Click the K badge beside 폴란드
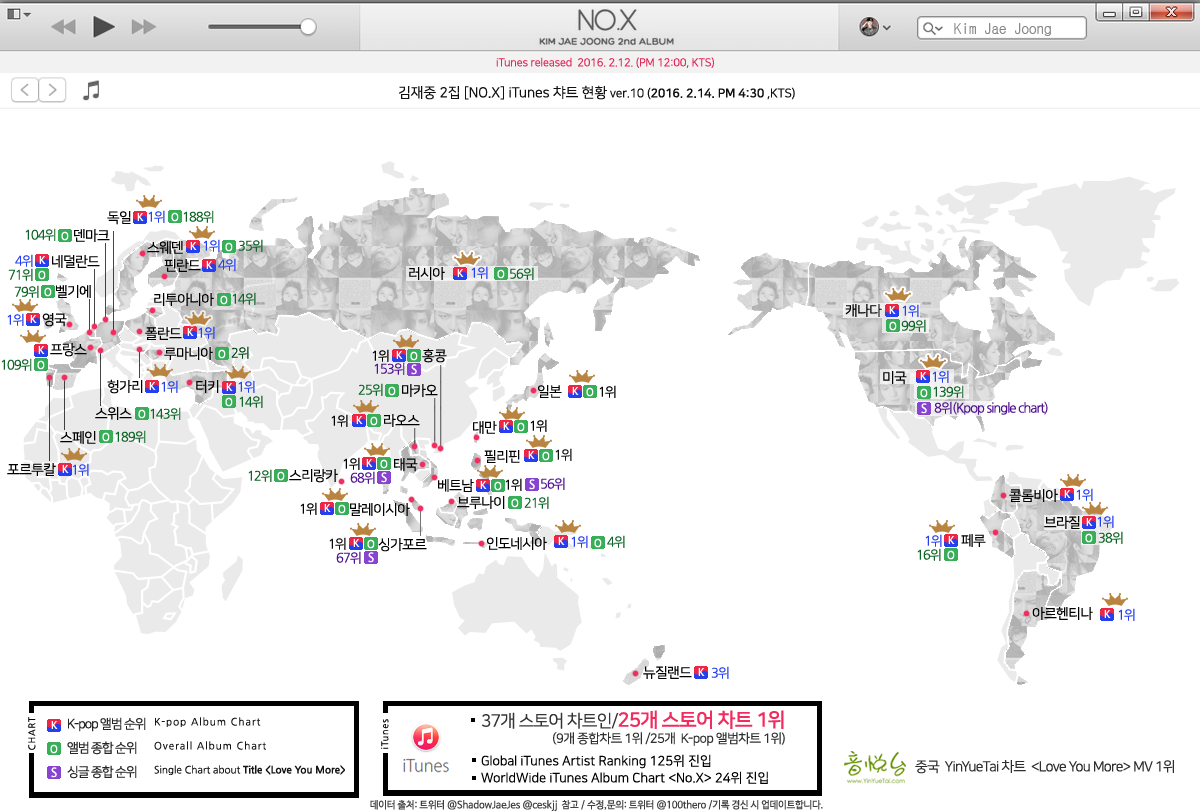The image size is (1200, 812). tap(189, 332)
